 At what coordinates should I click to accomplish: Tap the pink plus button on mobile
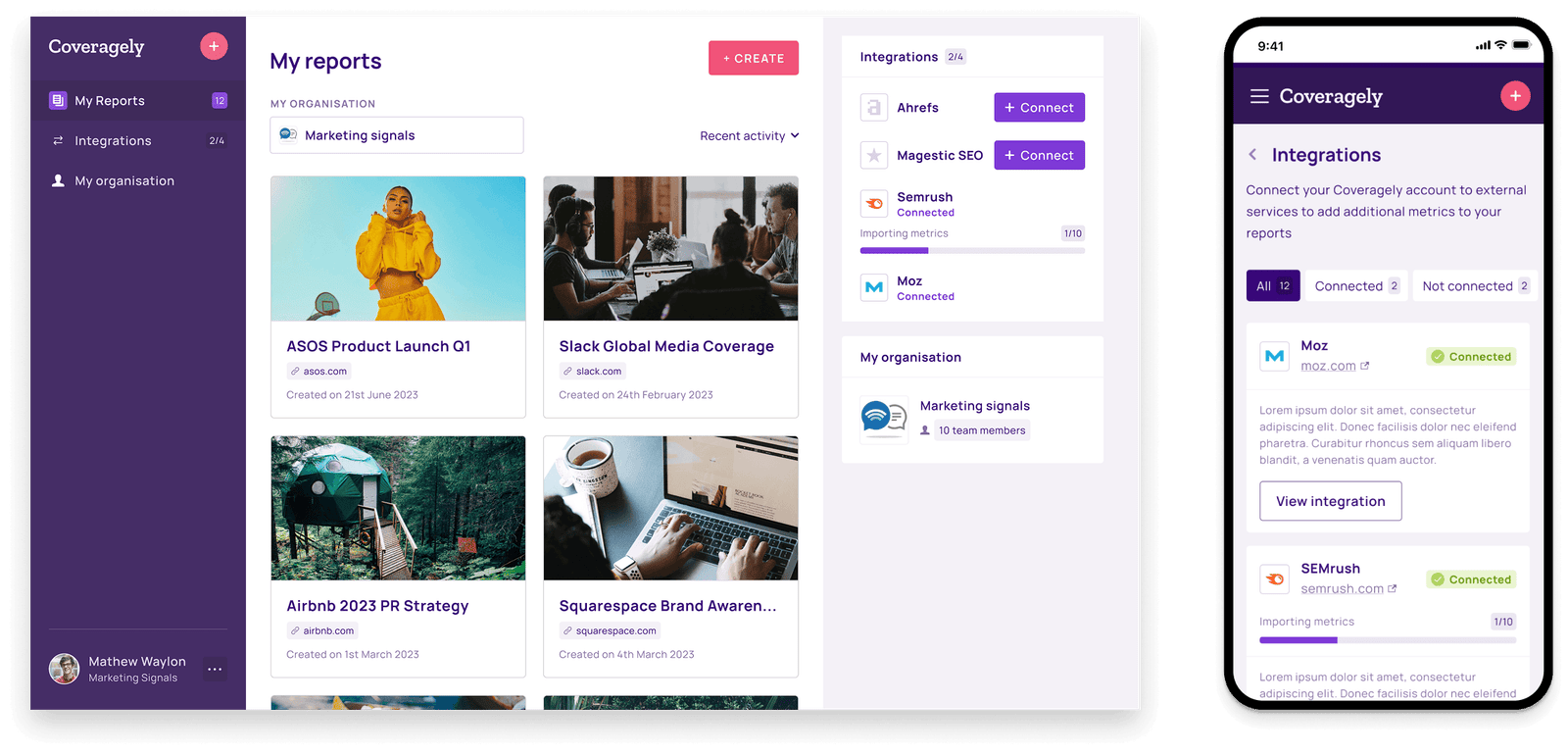tap(1515, 96)
